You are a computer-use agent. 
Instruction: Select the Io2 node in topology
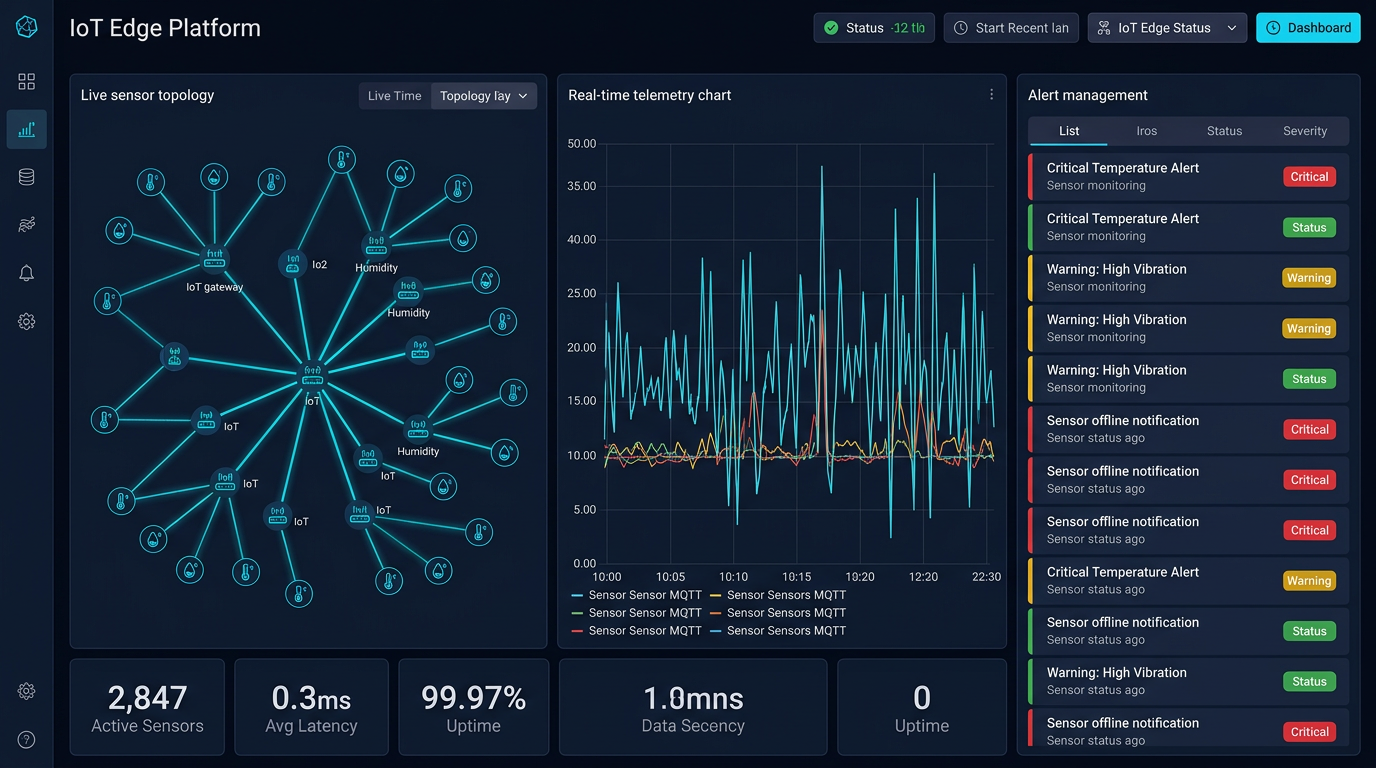[293, 264]
